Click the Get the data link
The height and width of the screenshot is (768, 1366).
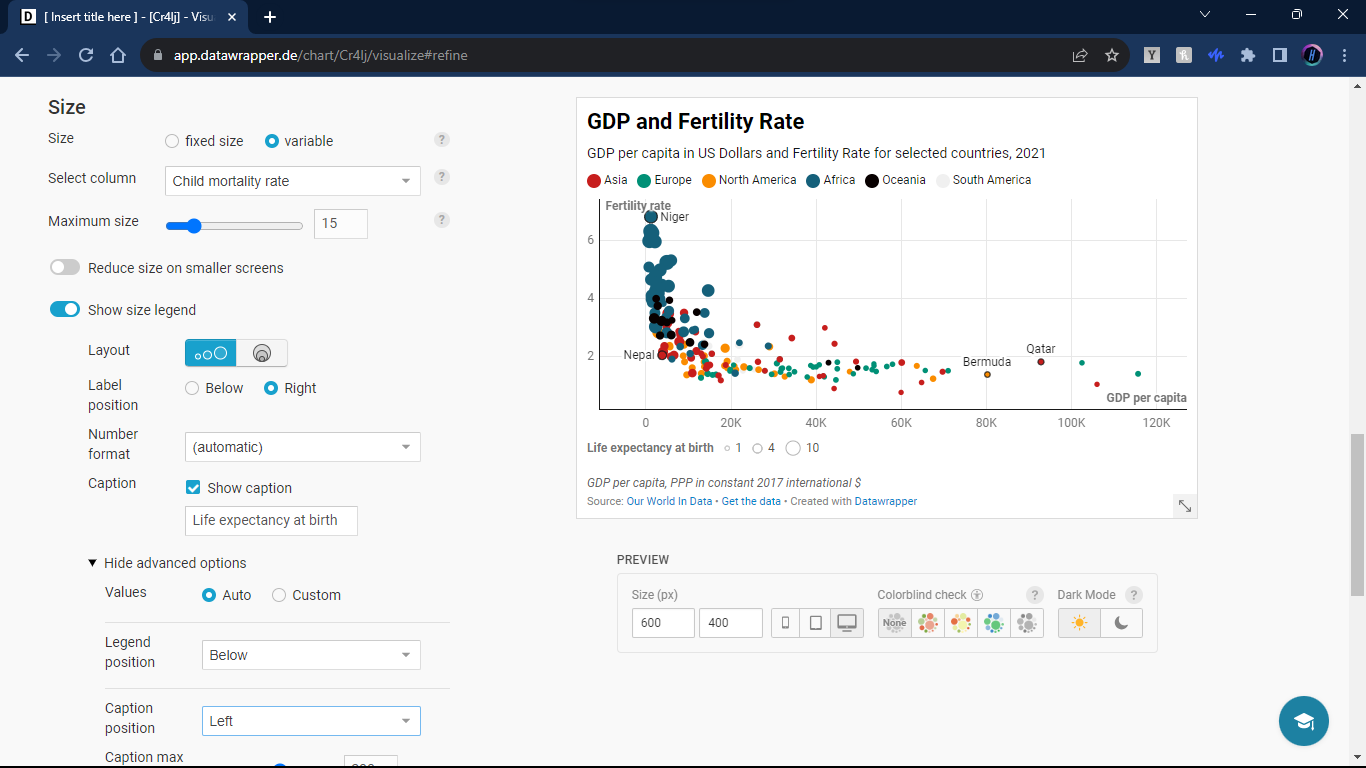[x=751, y=501]
